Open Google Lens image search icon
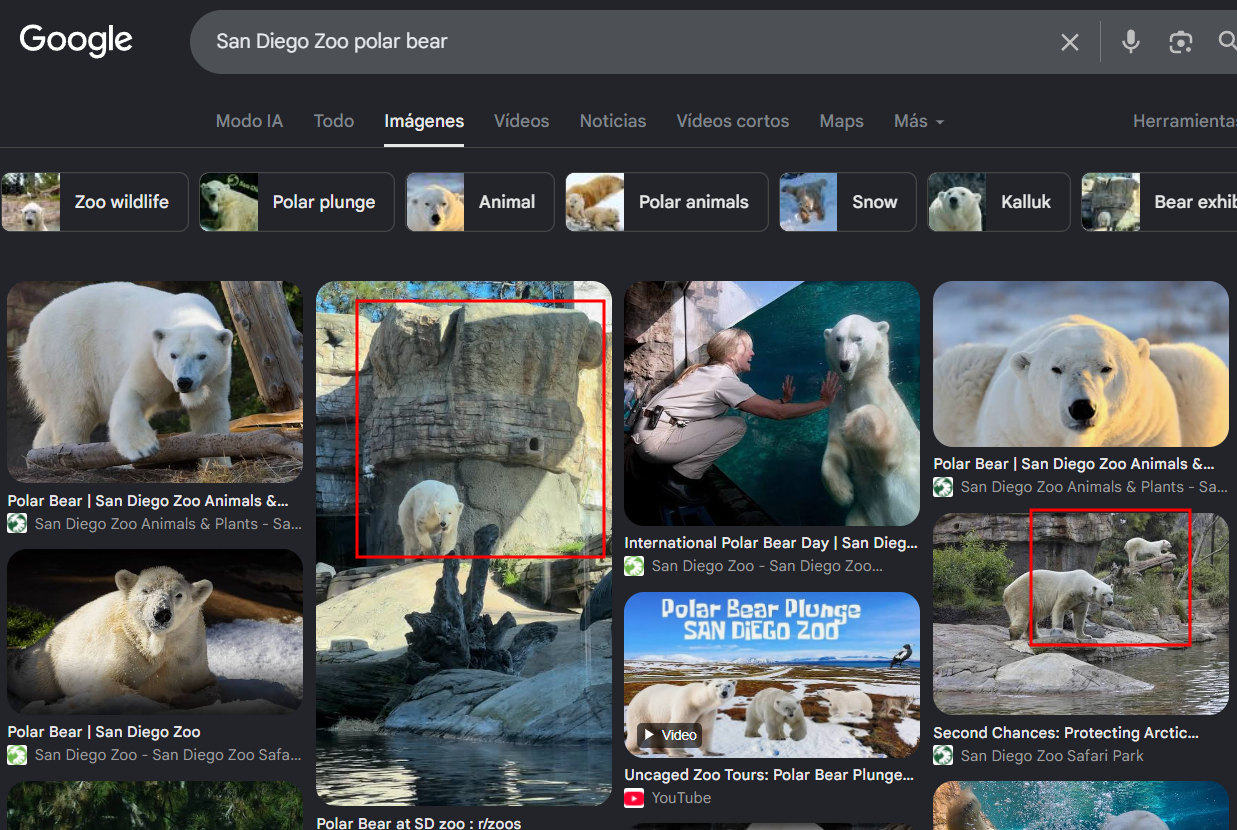Screen dimensions: 1237x830 [1181, 42]
